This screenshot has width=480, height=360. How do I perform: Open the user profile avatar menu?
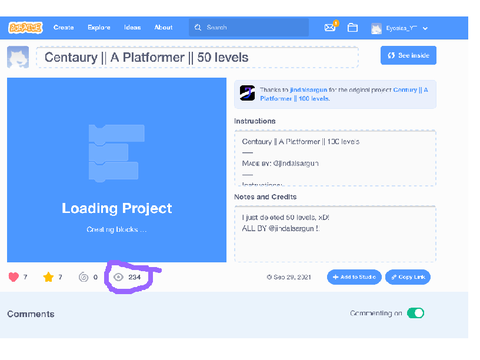point(376,28)
